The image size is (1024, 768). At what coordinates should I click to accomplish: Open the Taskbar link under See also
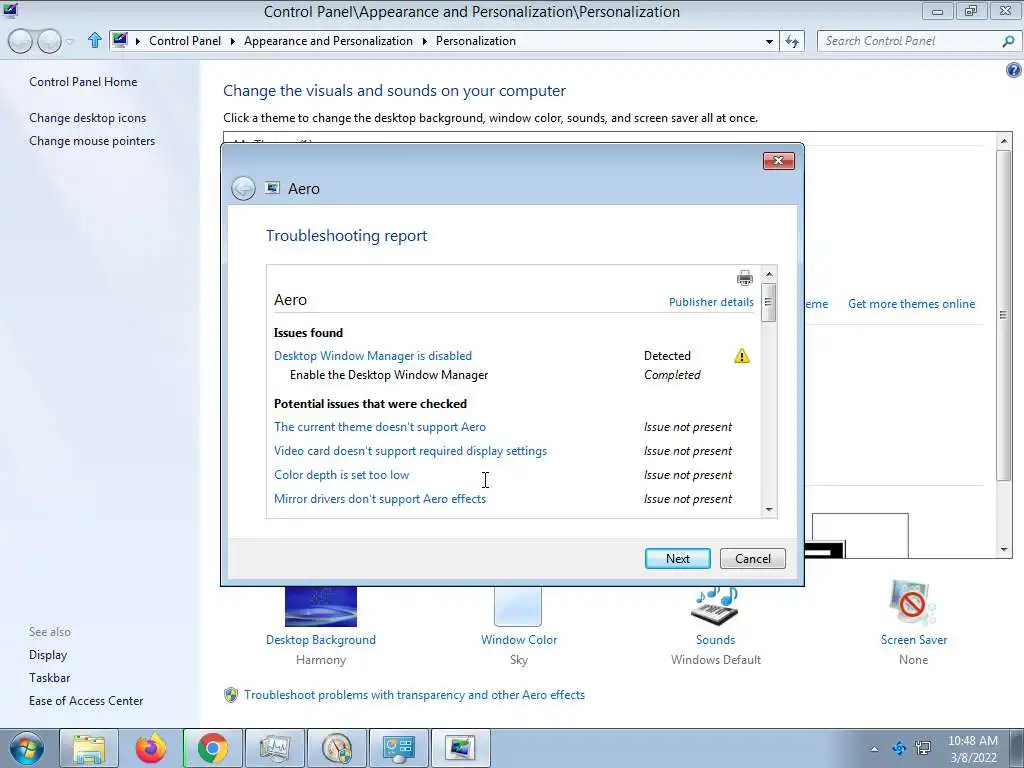(x=50, y=678)
